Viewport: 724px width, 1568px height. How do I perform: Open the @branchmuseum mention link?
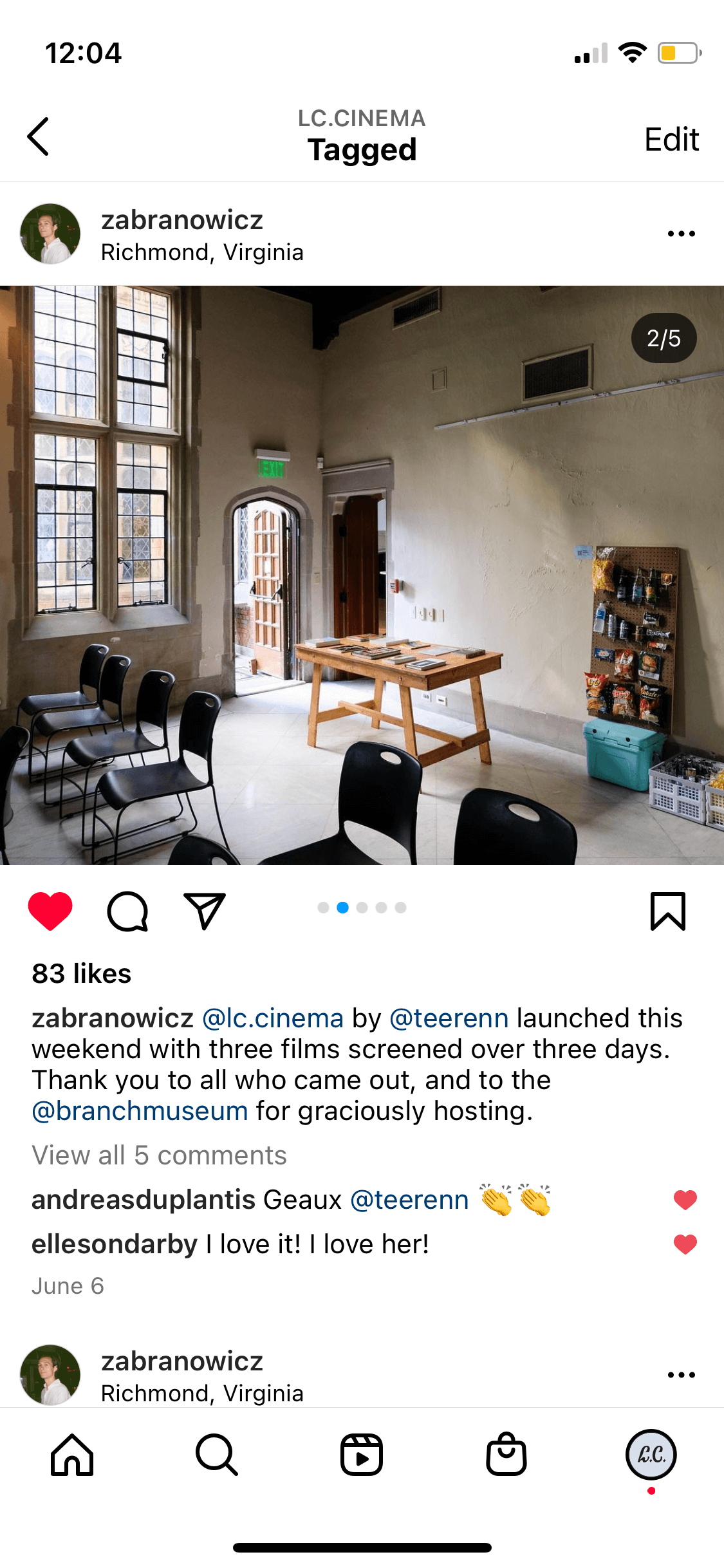click(140, 1112)
